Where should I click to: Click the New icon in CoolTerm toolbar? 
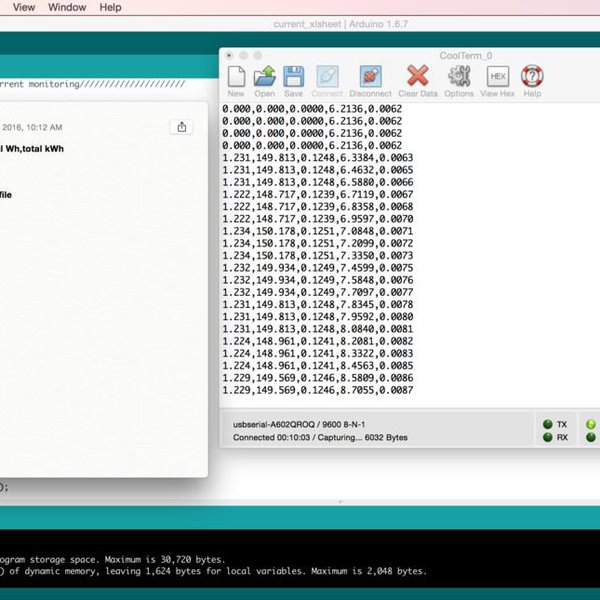236,78
